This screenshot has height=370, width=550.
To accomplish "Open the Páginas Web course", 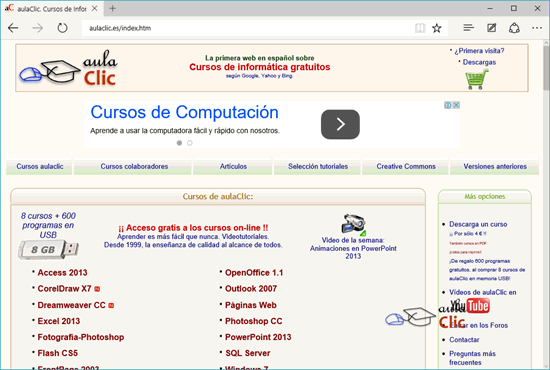I will pyautogui.click(x=251, y=305).
